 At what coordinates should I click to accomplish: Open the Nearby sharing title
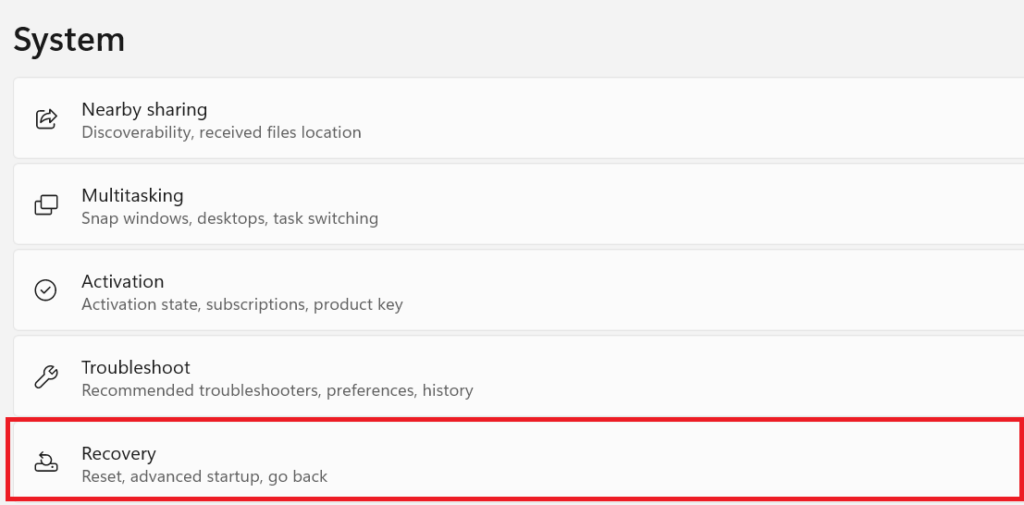coord(144,109)
